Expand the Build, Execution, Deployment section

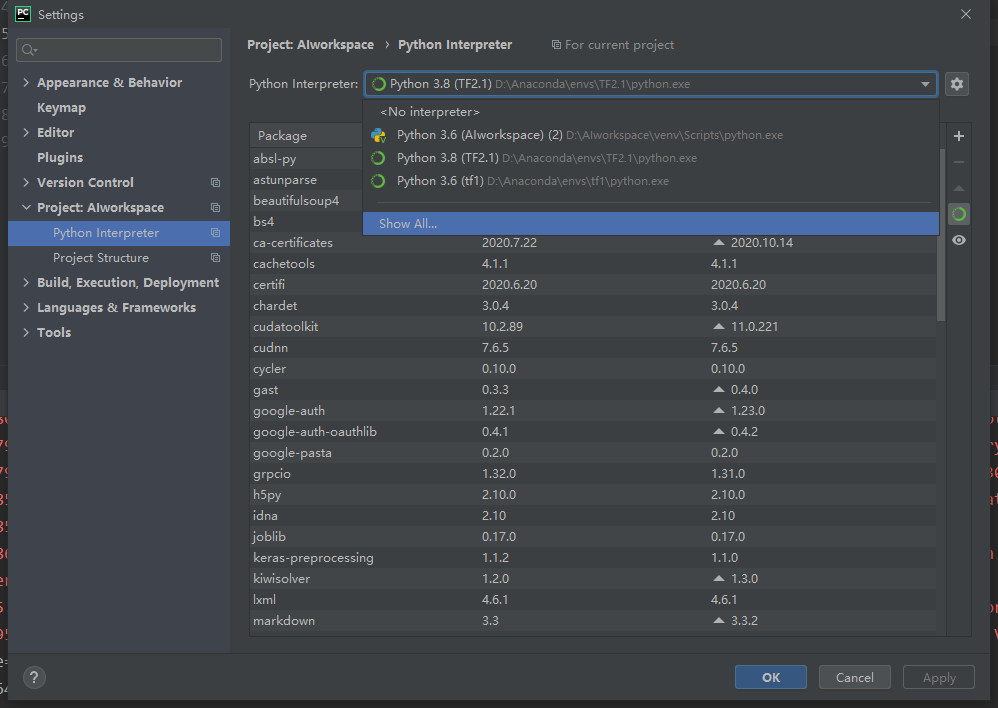click(x=26, y=283)
